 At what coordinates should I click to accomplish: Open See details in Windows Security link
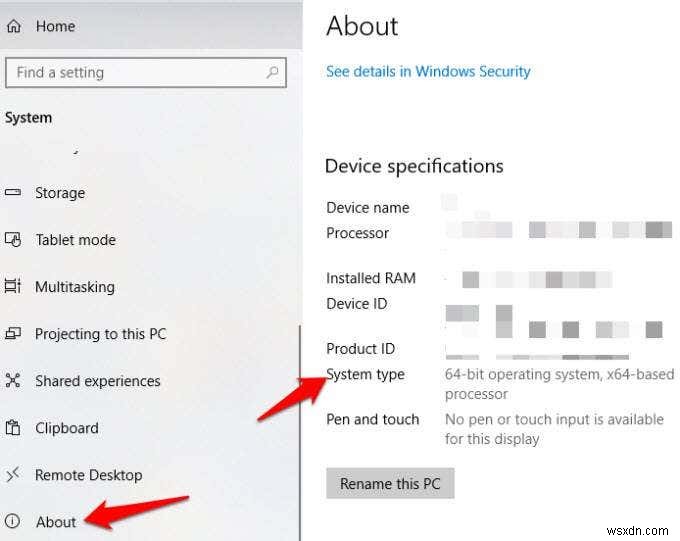tap(428, 72)
